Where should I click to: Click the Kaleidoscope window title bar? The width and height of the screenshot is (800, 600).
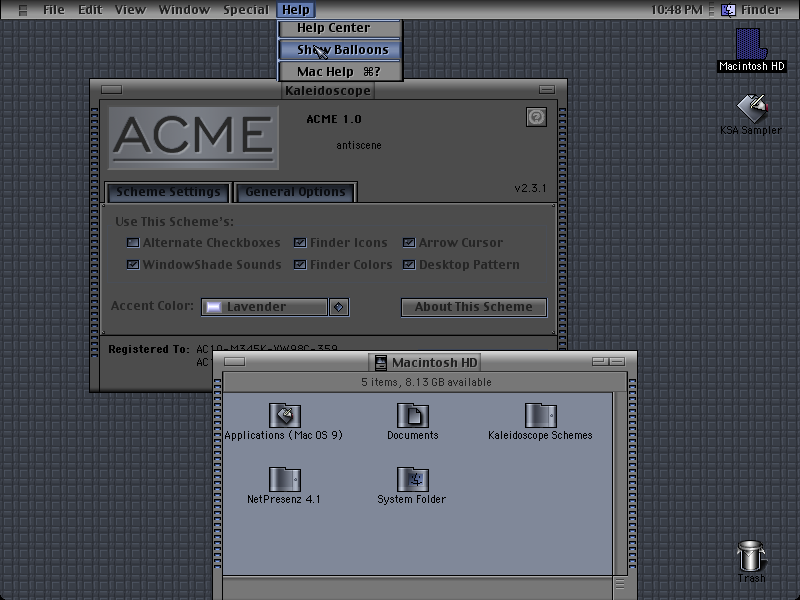[328, 90]
